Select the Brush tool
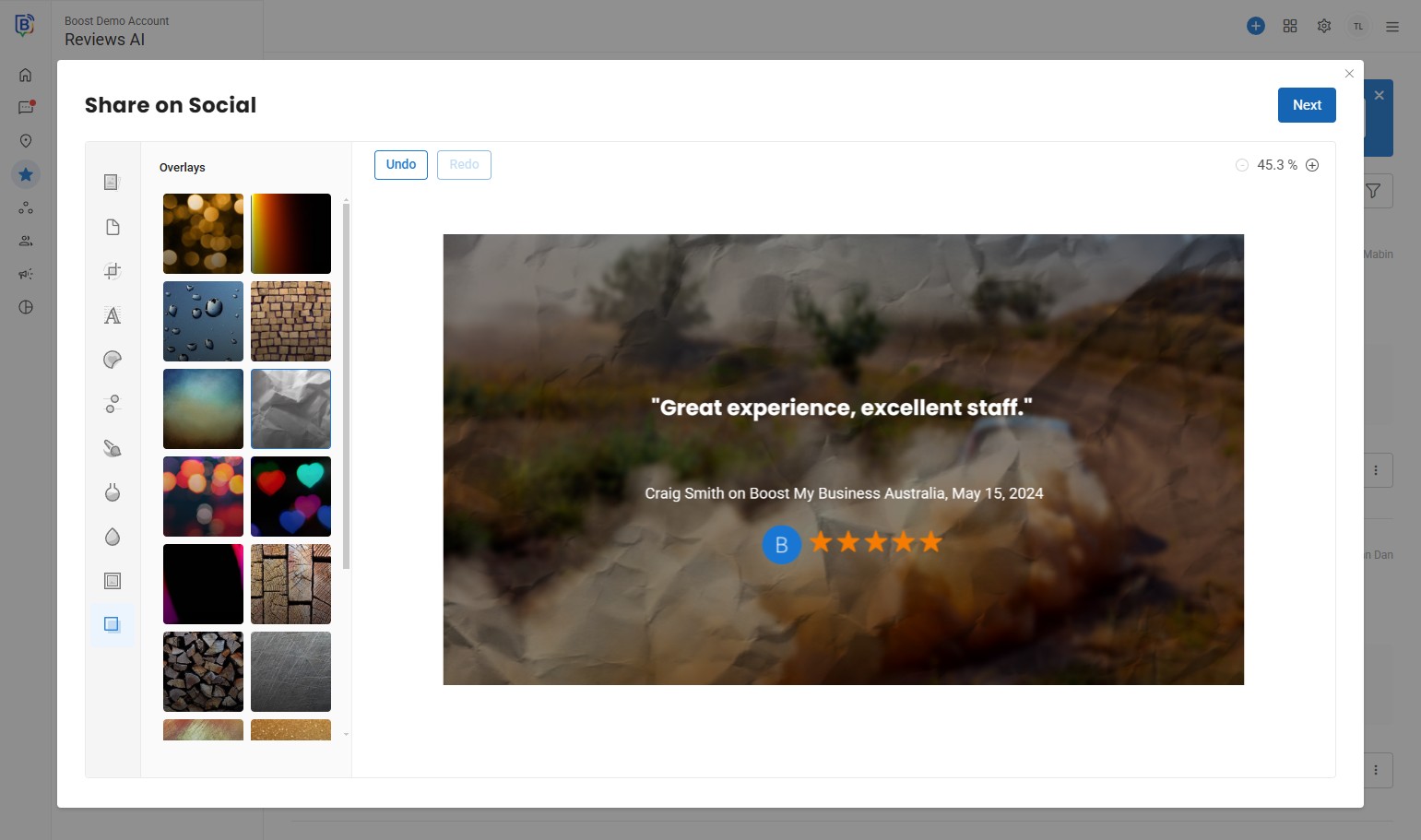 (x=112, y=448)
